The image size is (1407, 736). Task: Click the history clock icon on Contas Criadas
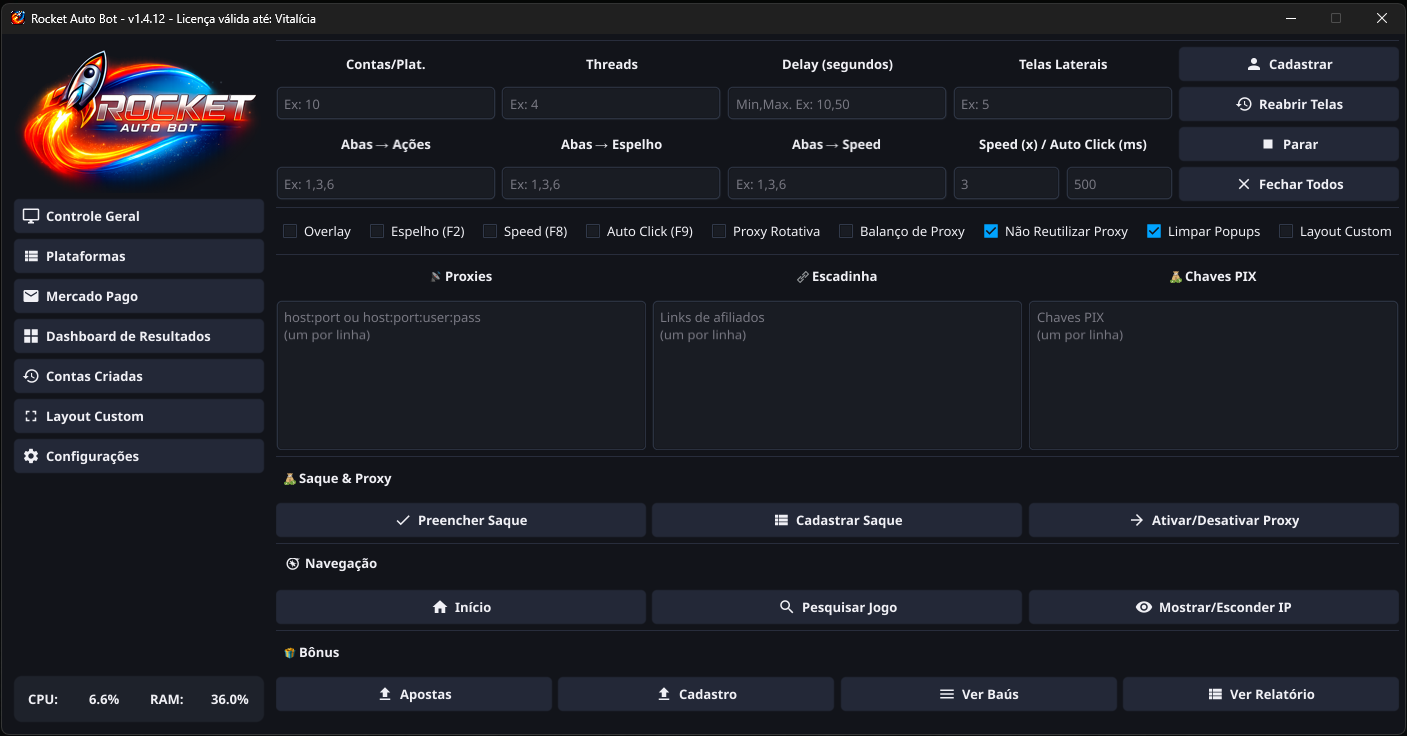pyautogui.click(x=31, y=376)
